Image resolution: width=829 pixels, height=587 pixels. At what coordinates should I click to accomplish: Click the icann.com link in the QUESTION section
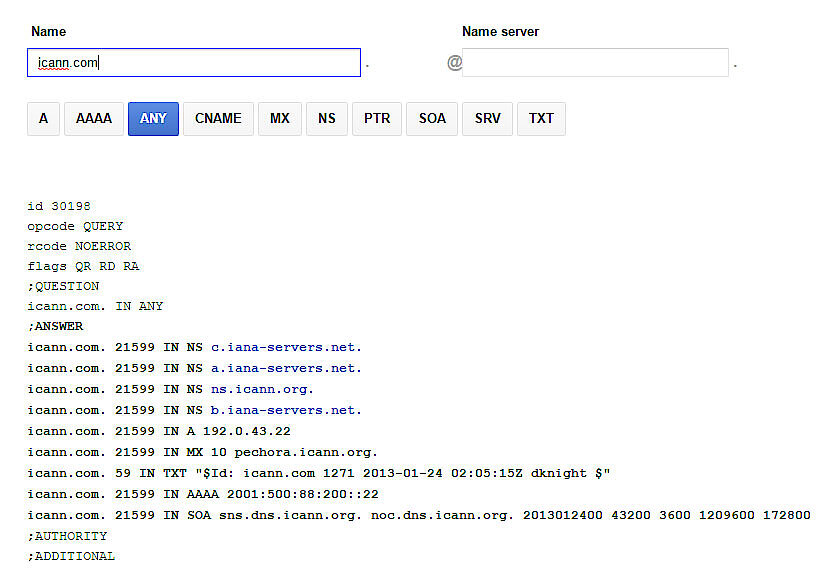(x=60, y=306)
